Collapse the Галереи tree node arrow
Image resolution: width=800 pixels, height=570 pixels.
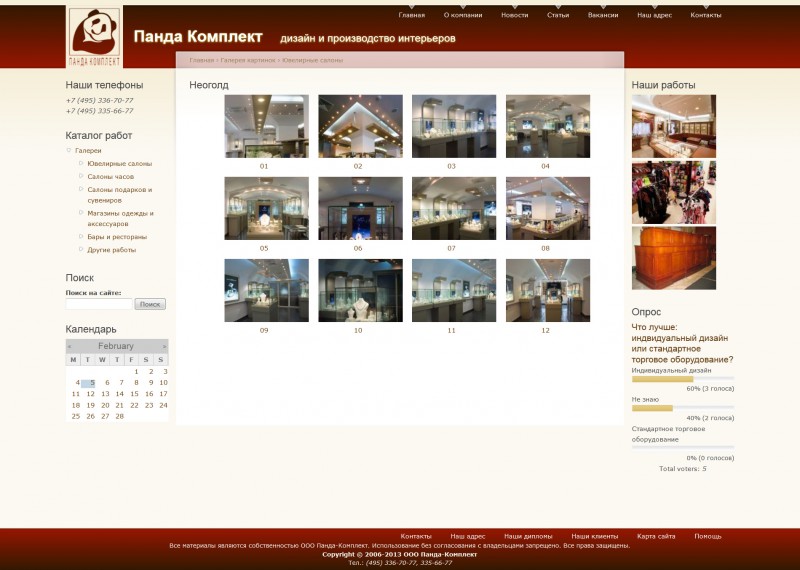click(x=69, y=150)
